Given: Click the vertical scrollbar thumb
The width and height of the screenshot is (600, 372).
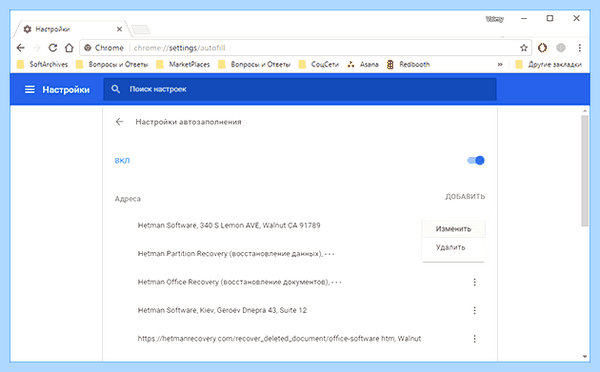Looking at the screenshot, I should coord(585,170).
